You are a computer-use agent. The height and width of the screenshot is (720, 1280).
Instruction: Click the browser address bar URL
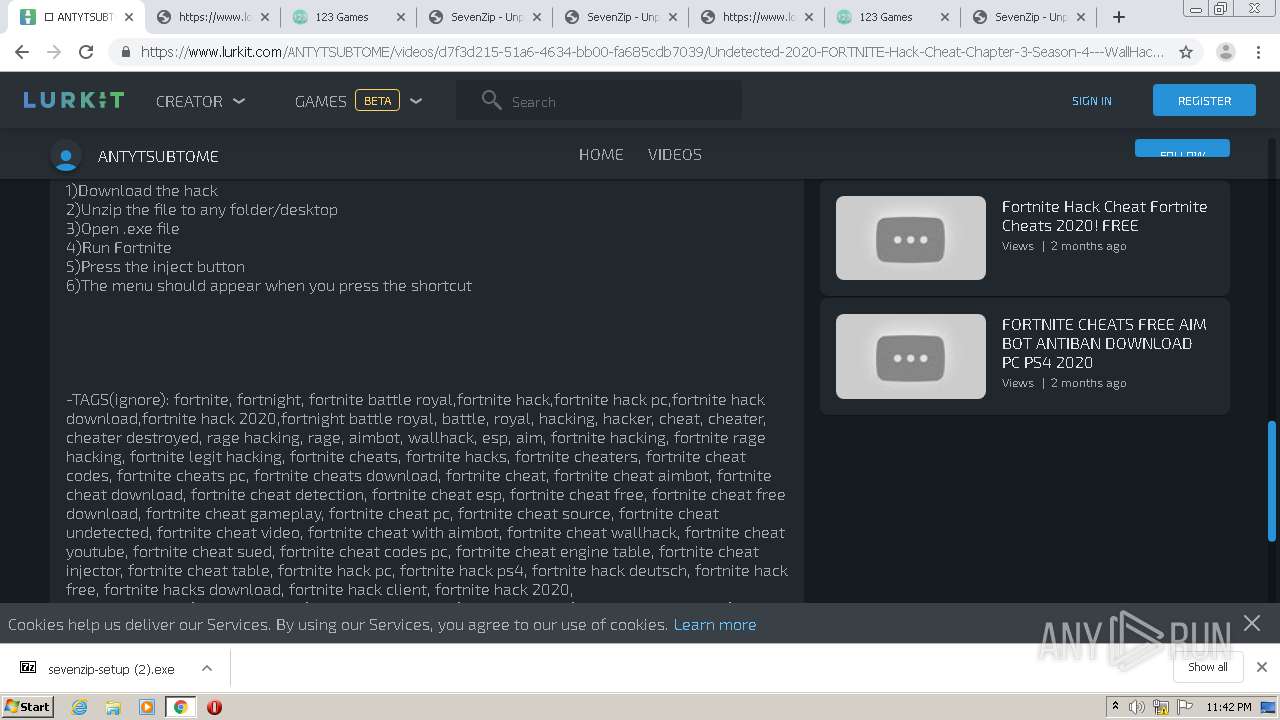pos(652,52)
